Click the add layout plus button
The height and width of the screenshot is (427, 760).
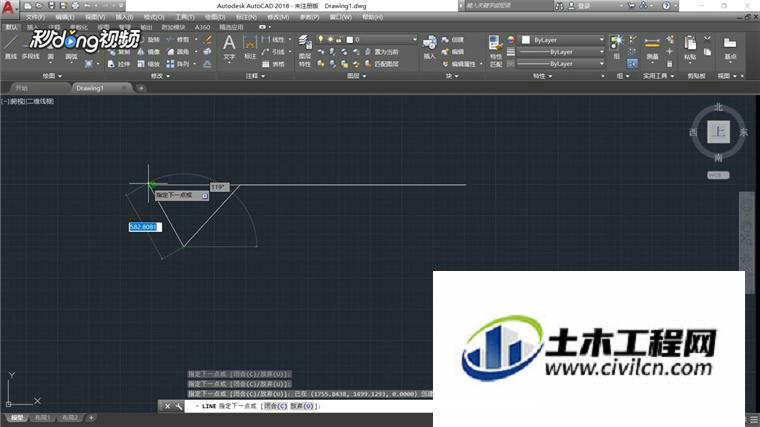click(x=91, y=418)
